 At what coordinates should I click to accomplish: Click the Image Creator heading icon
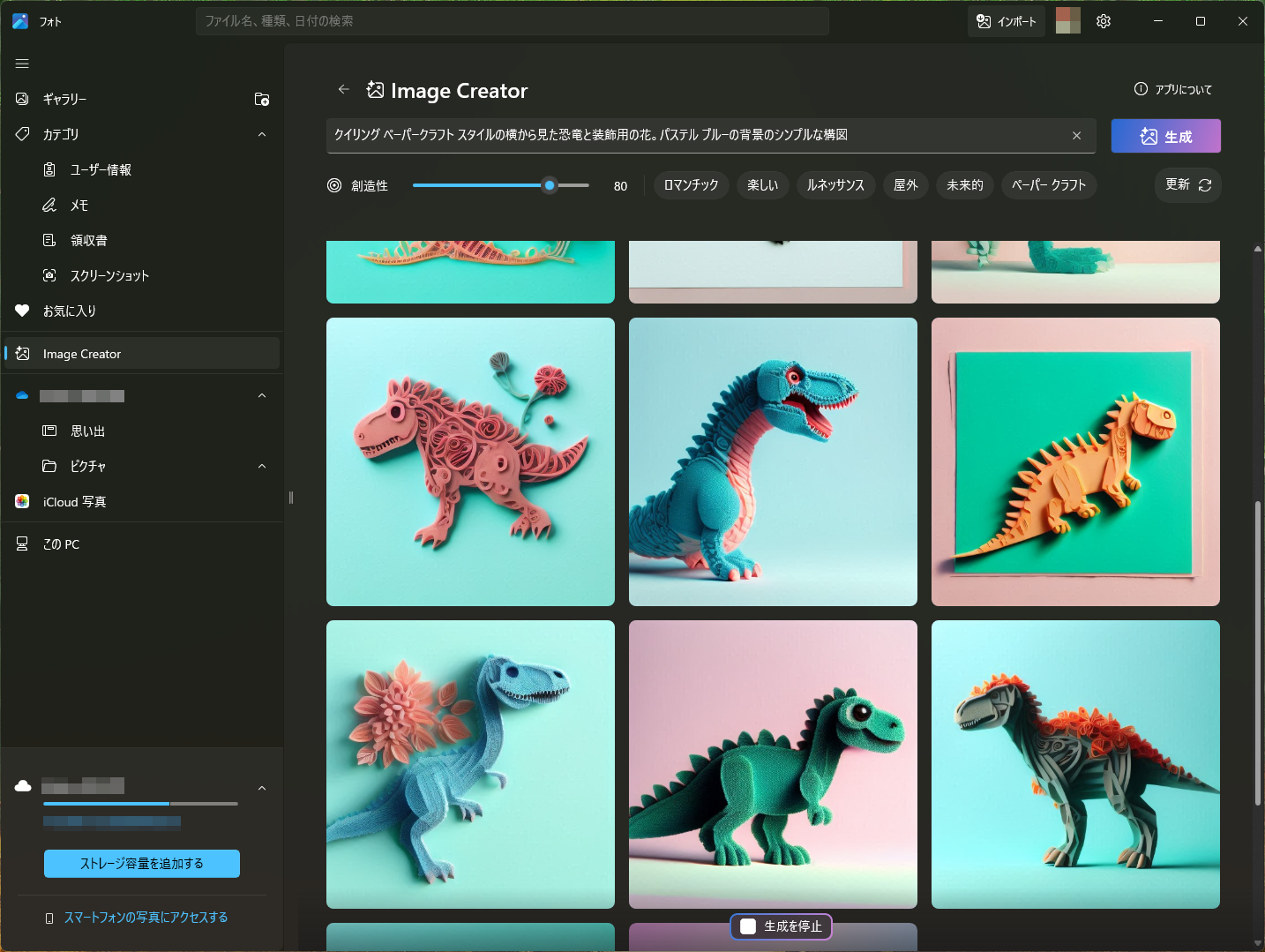375,89
